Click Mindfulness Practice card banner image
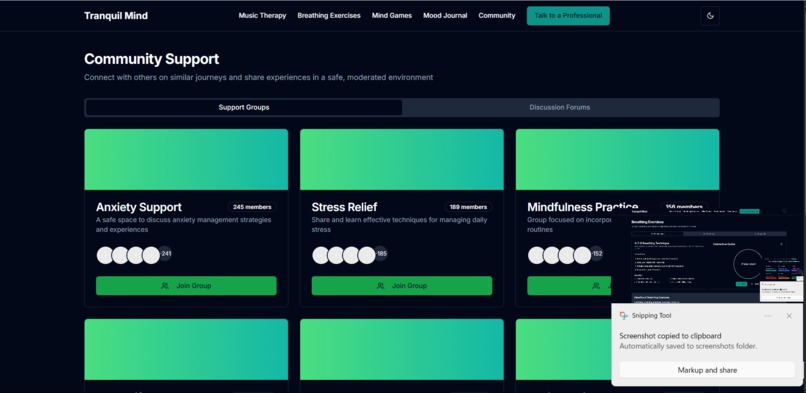 pos(617,159)
